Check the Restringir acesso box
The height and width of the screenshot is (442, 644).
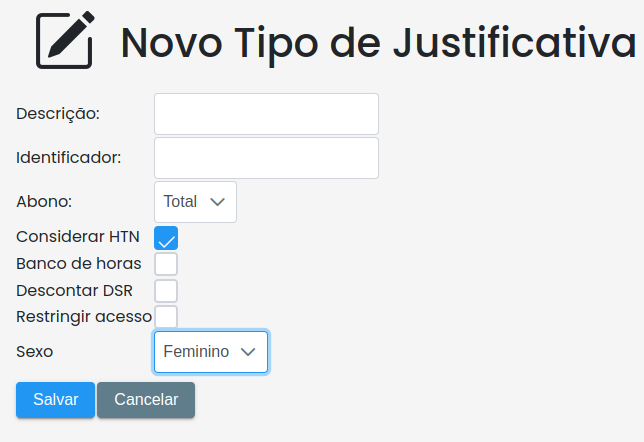(166, 317)
